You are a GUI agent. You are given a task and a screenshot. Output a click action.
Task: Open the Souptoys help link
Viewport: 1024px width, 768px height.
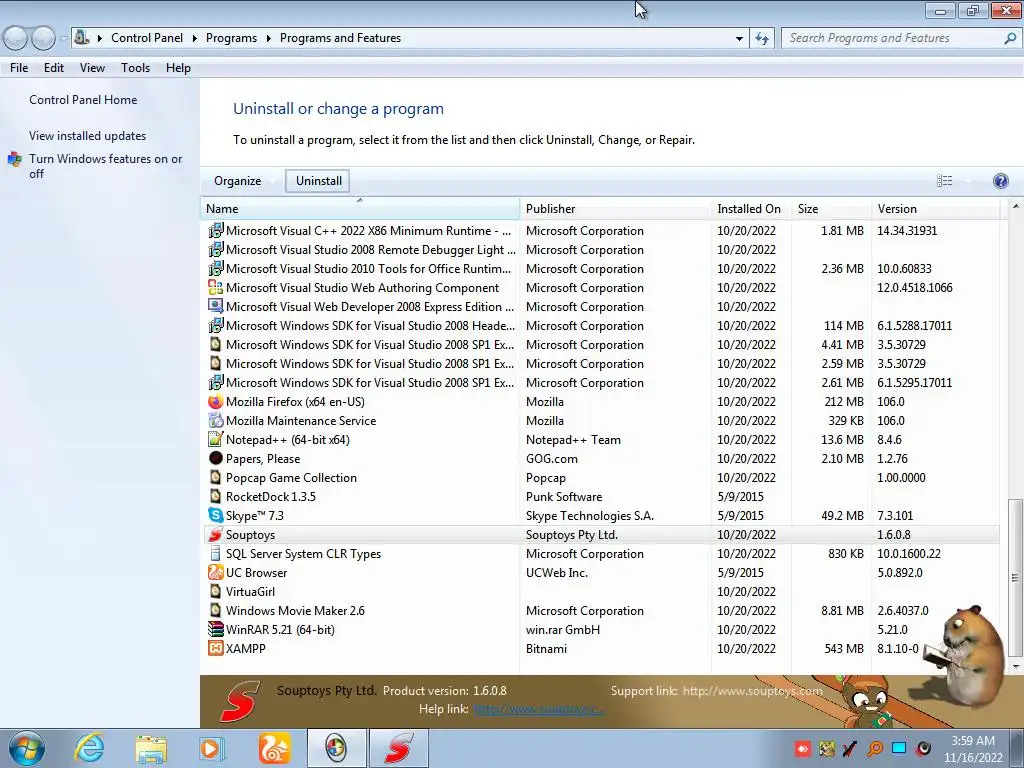537,709
